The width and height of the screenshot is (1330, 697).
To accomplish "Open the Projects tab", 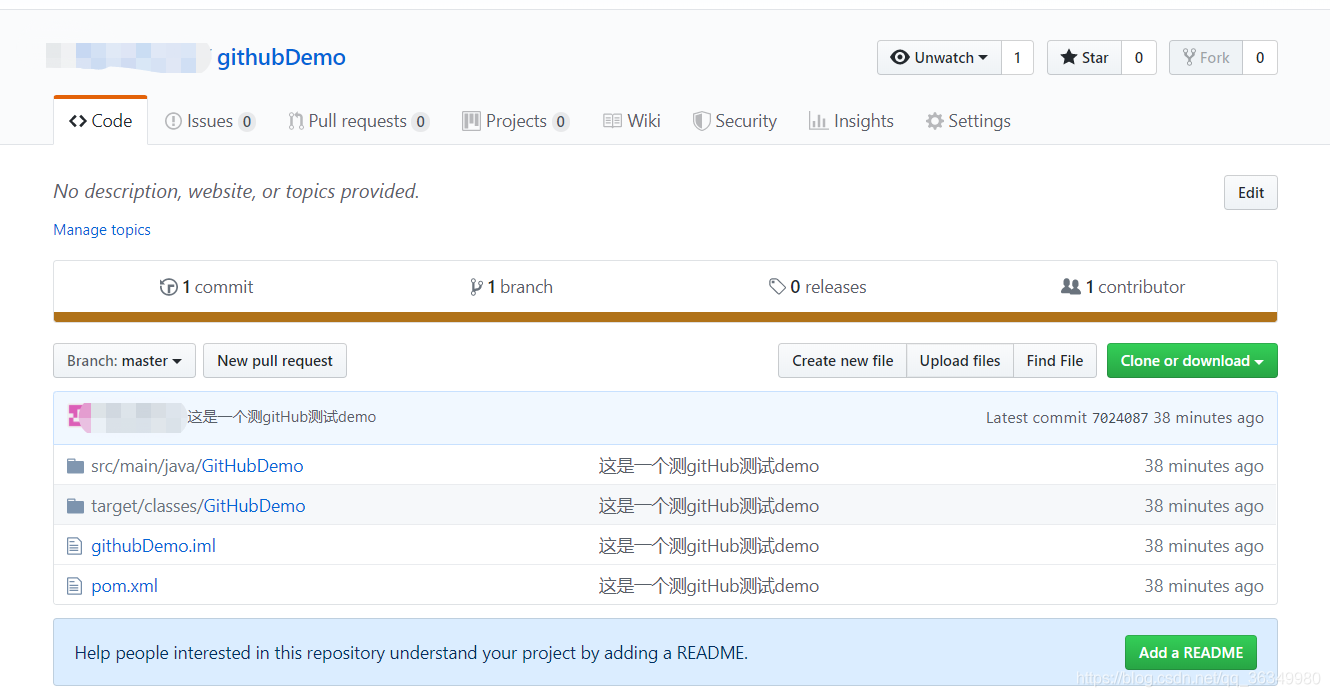I will tap(516, 121).
